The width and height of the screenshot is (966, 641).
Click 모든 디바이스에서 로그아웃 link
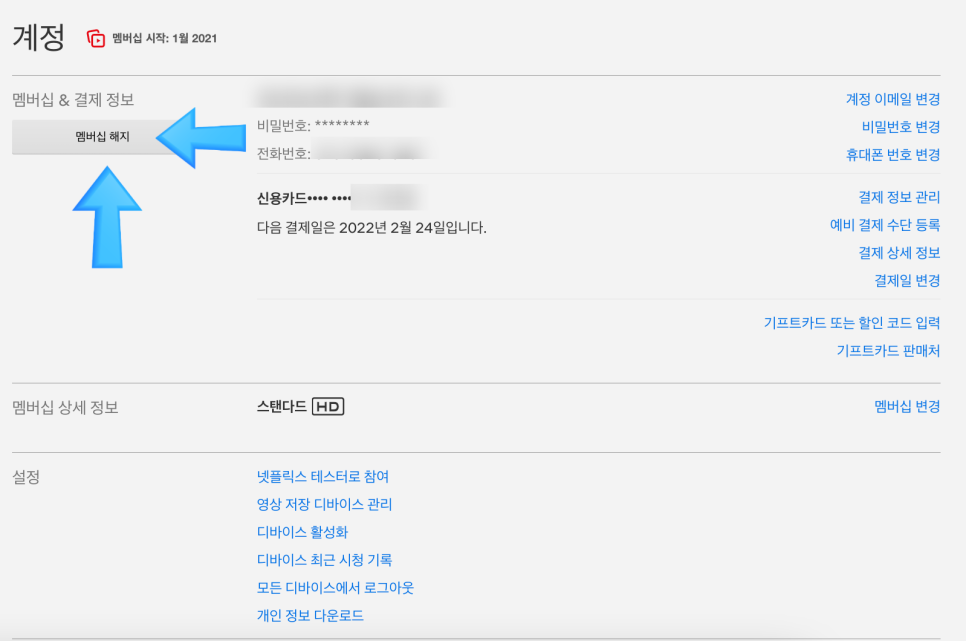pyautogui.click(x=335, y=587)
